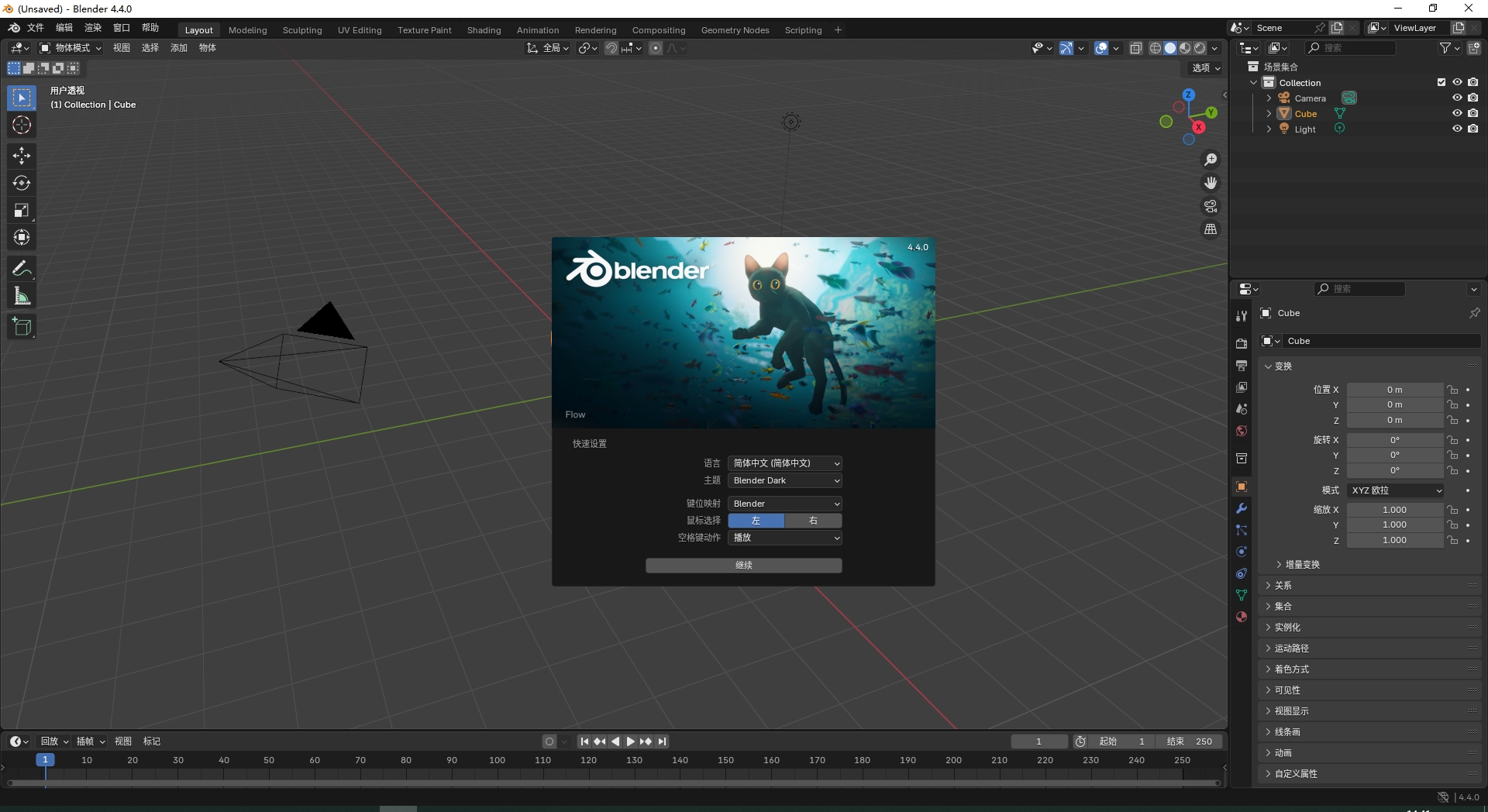Click the 位置 X field
The height and width of the screenshot is (812, 1488).
click(1395, 389)
